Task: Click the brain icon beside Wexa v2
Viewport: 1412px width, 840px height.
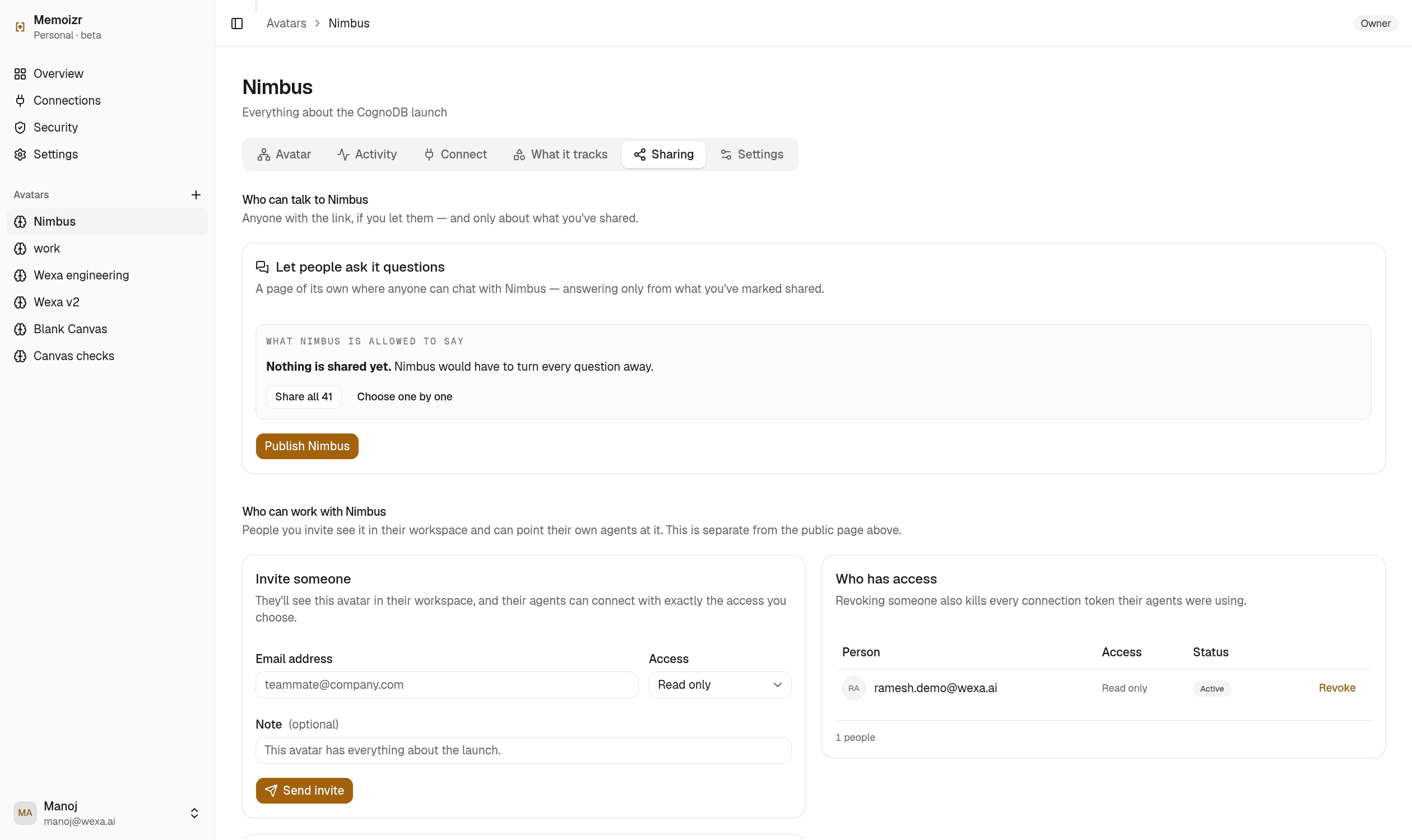Action: 20,302
